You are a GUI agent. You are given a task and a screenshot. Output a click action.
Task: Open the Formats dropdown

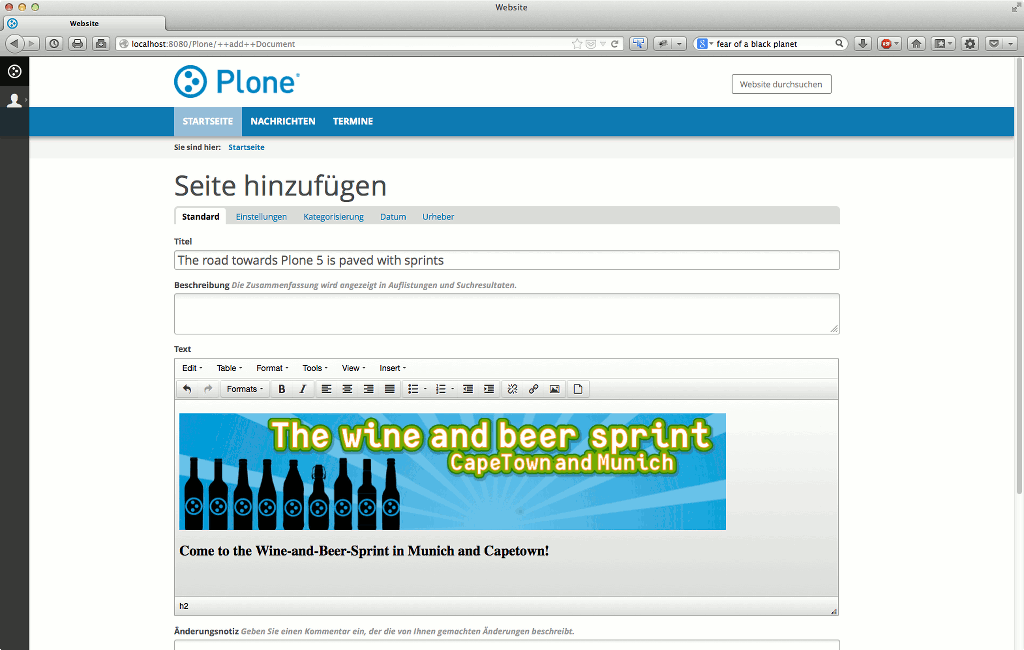click(245, 389)
